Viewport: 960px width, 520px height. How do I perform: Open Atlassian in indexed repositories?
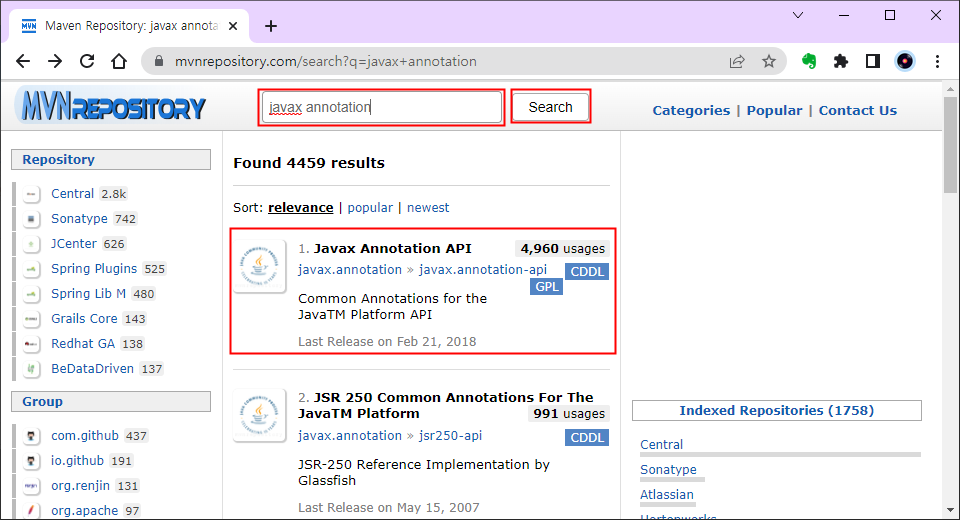tap(667, 495)
